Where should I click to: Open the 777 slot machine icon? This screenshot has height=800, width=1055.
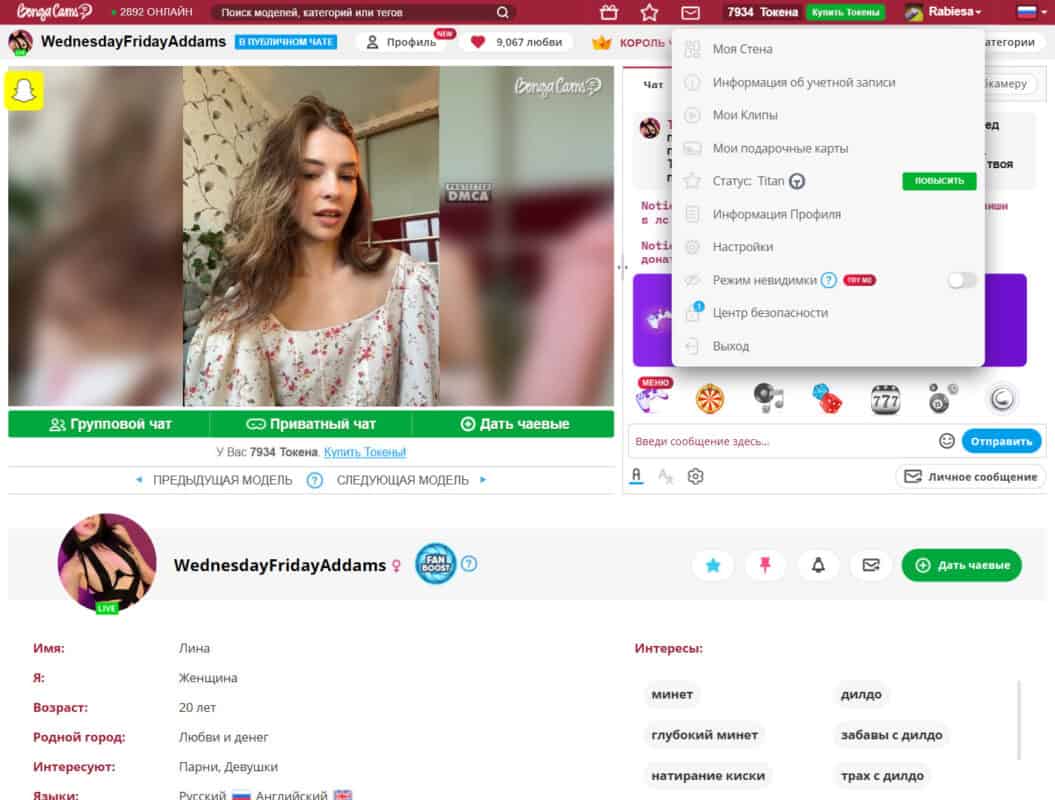tap(885, 399)
